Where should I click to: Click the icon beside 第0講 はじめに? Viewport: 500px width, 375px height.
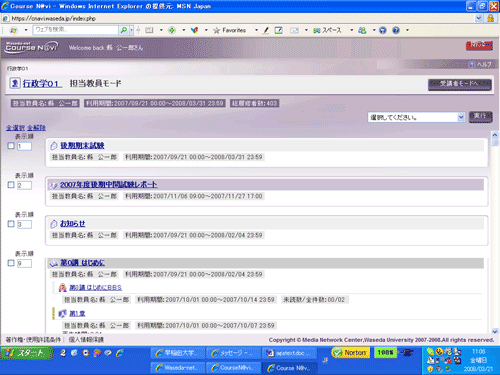point(54,263)
